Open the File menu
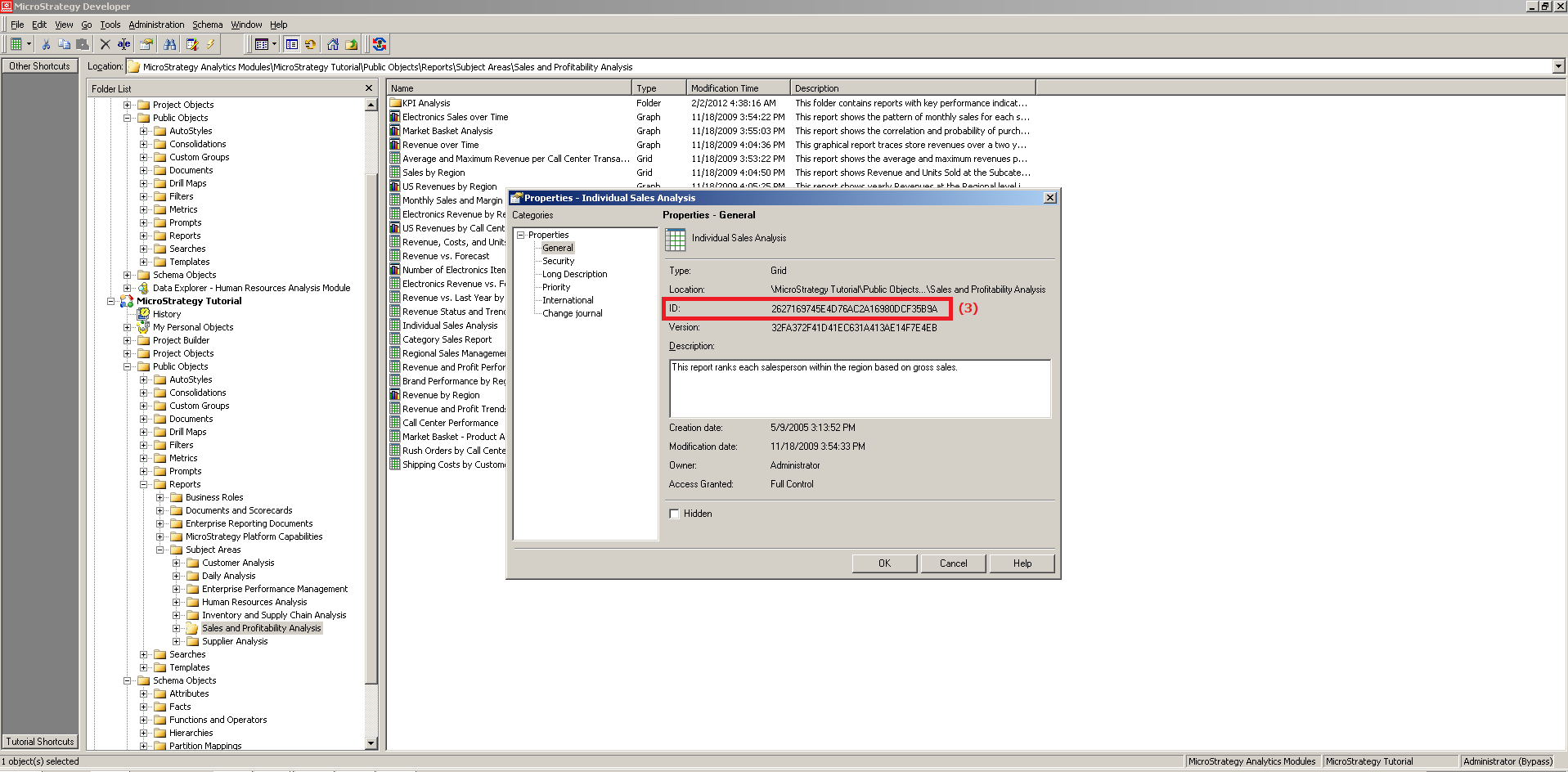1568x772 pixels. coord(17,25)
